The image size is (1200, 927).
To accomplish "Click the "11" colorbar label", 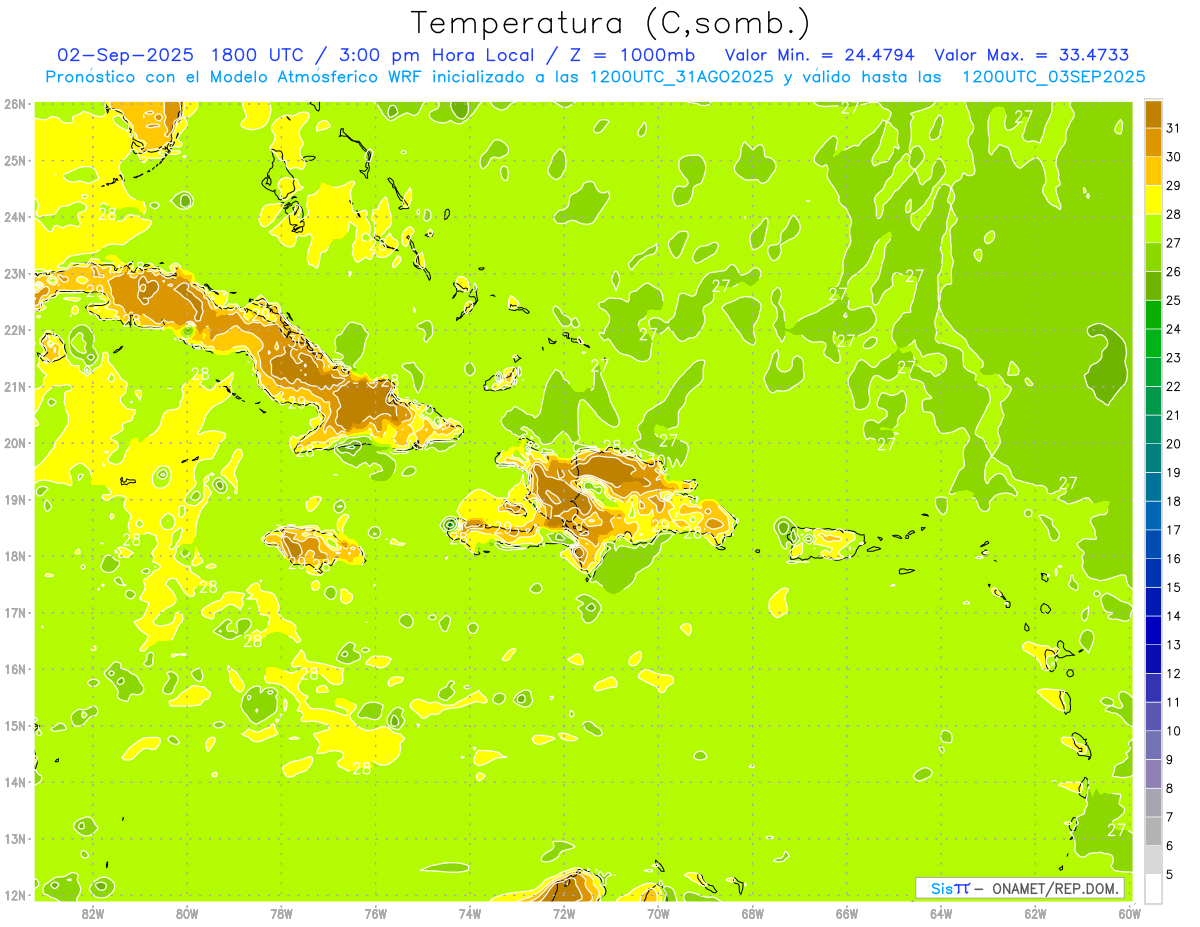I will point(1174,702).
